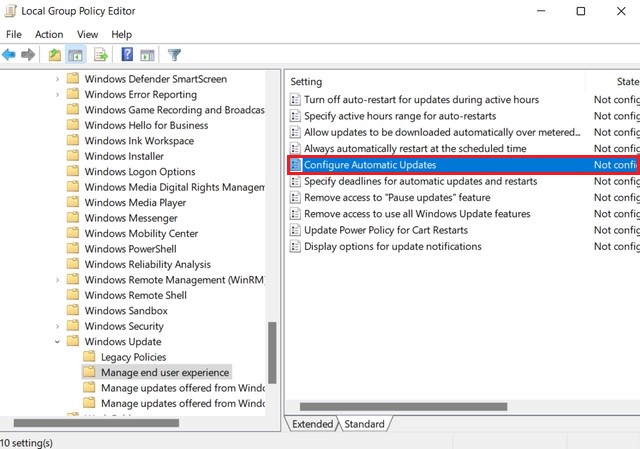Go up one level with folder icon
Screen dimensions: 640x449
(x=55, y=54)
